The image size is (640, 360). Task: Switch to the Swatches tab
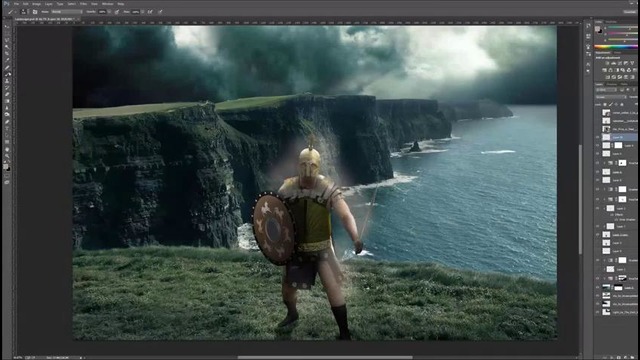click(x=611, y=22)
